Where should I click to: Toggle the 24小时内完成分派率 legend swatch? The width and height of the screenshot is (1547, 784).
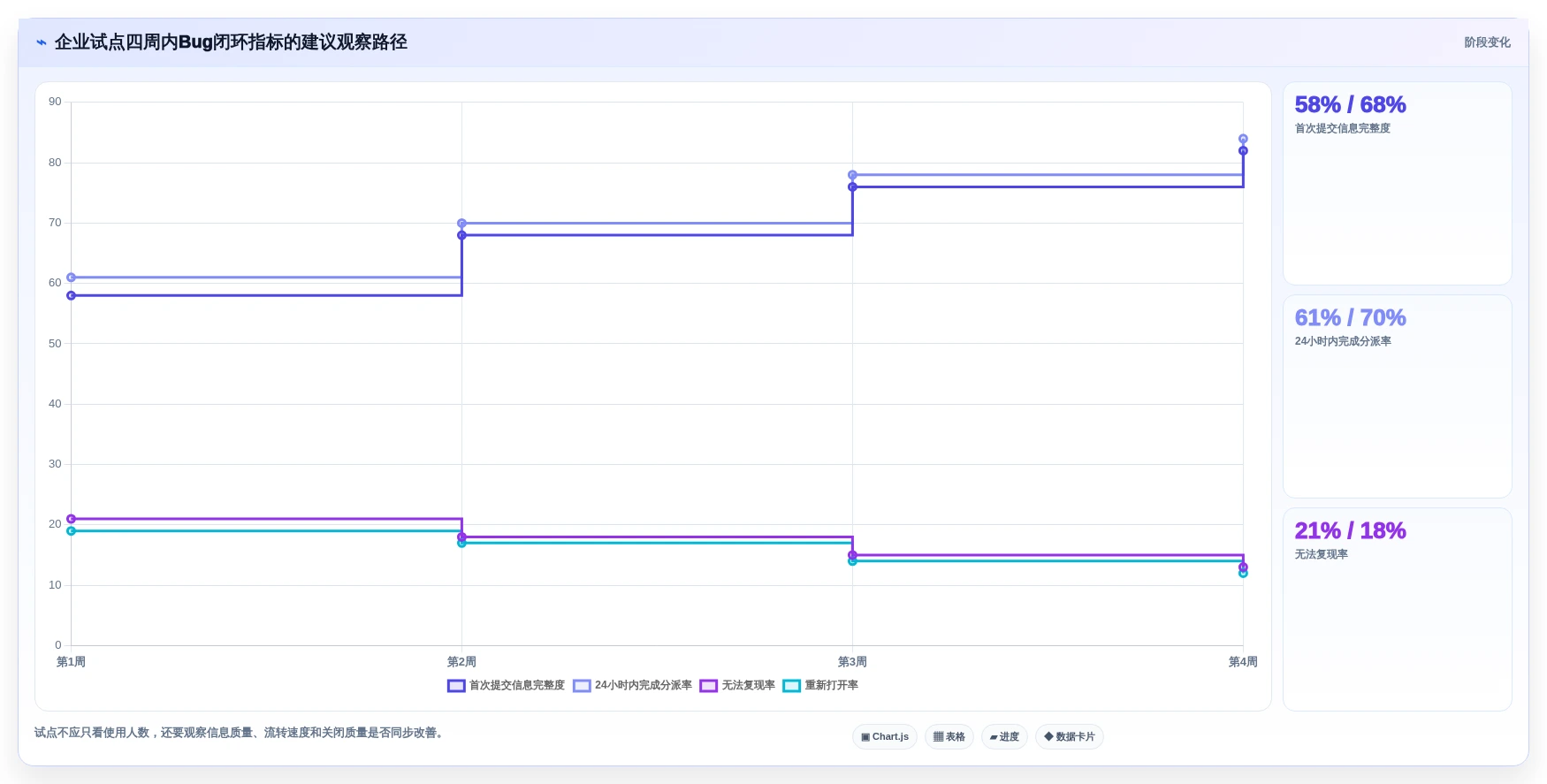582,686
